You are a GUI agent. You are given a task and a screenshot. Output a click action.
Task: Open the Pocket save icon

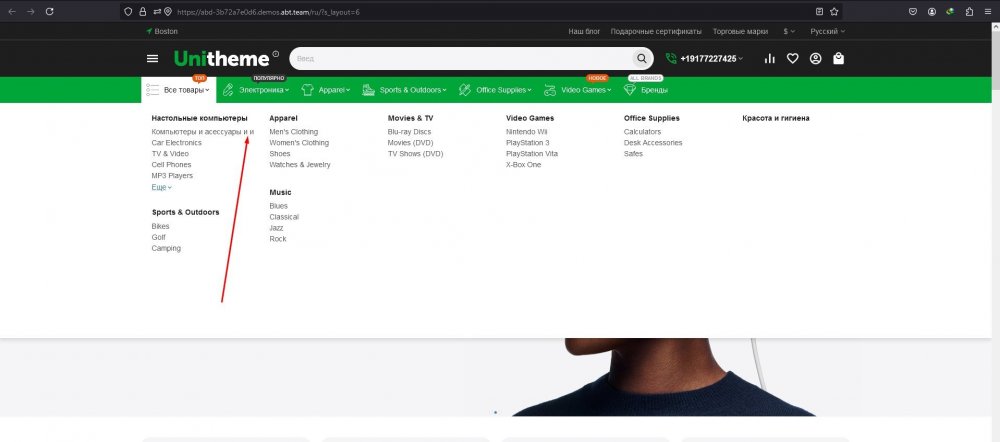pos(913,11)
